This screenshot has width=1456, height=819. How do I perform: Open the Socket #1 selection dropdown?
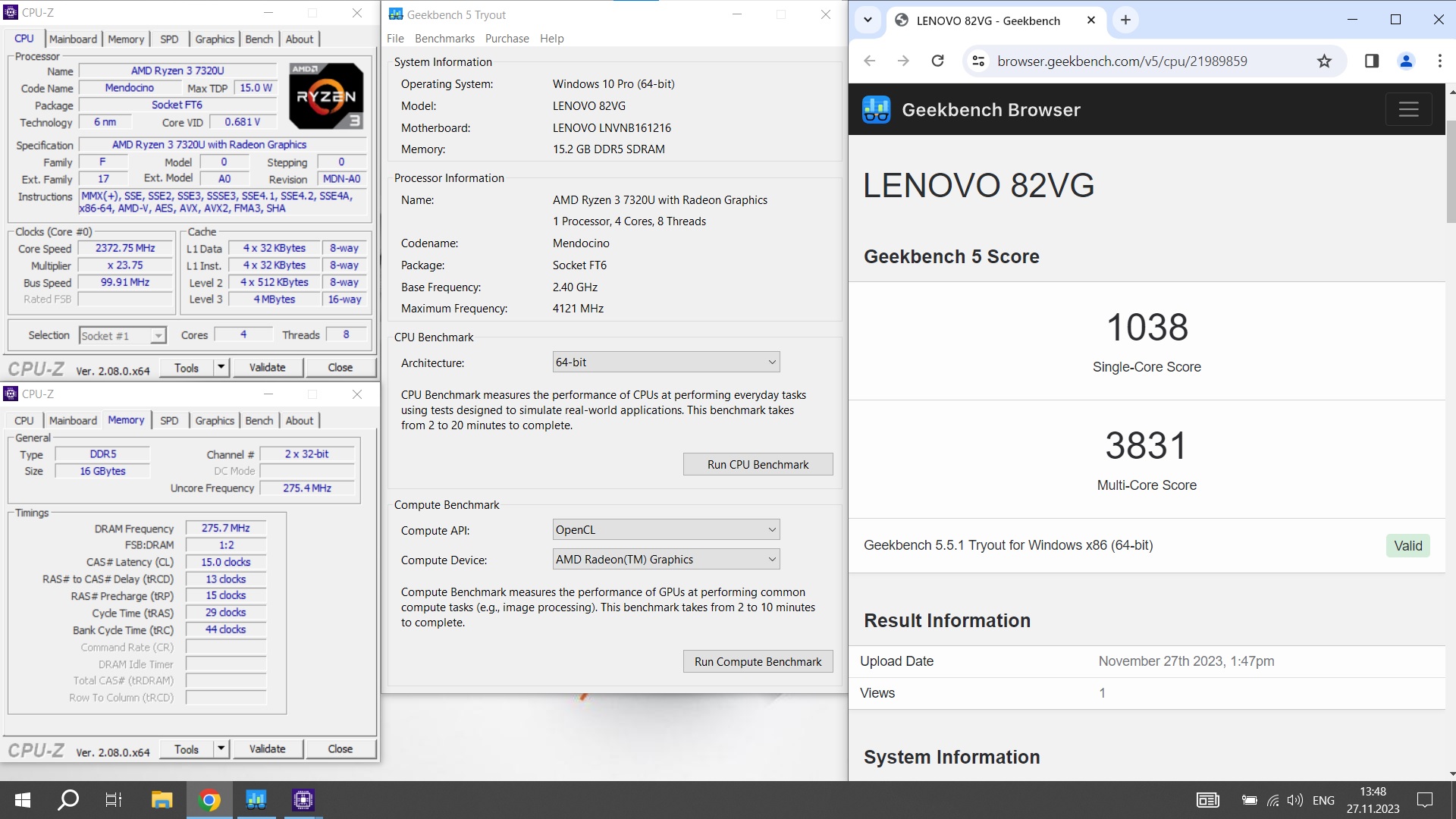tap(123, 335)
